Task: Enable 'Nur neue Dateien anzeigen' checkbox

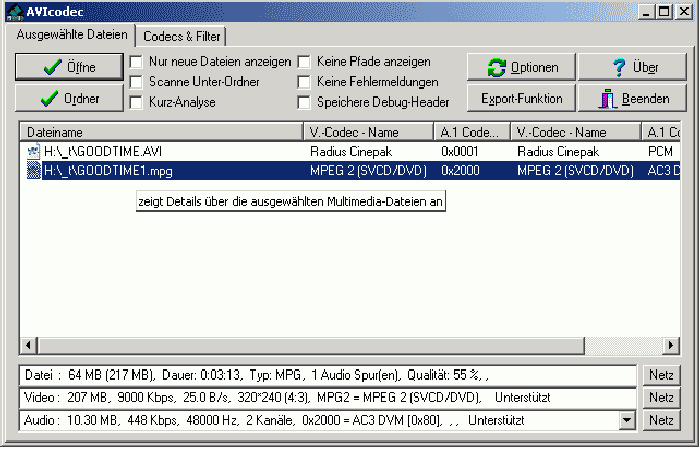Action: pyautogui.click(x=135, y=62)
